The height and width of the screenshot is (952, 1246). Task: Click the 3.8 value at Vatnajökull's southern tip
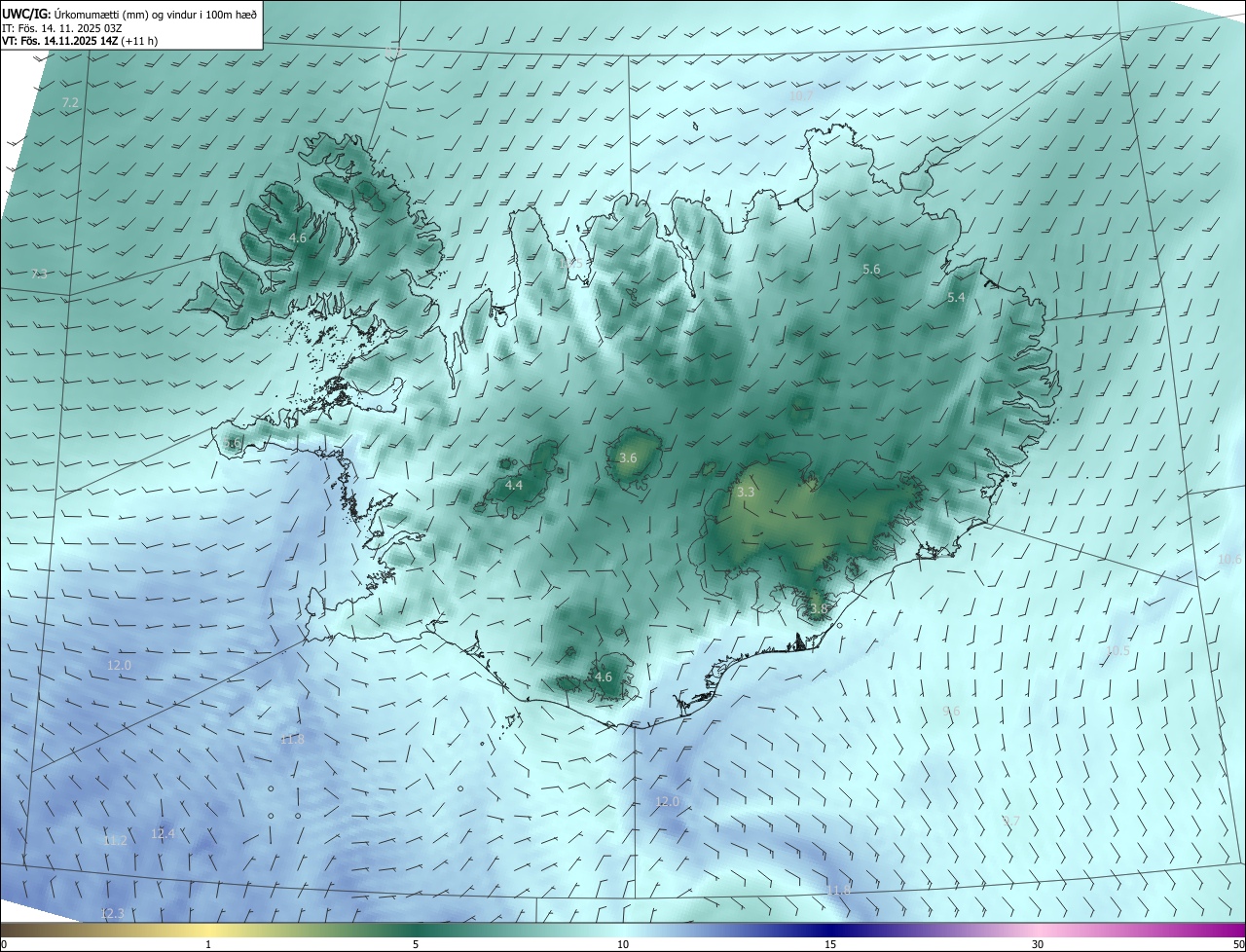click(x=819, y=609)
